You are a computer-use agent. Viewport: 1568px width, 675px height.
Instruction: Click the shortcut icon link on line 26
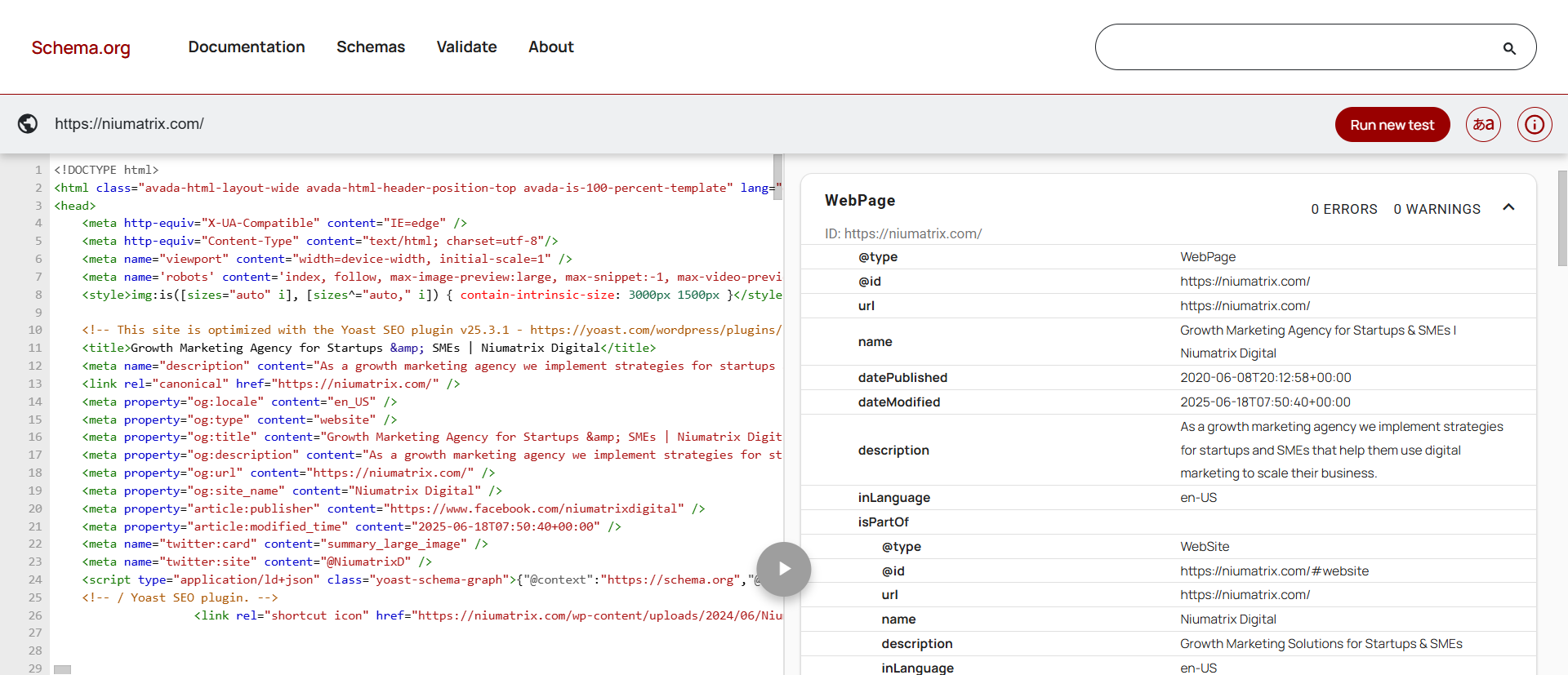pyautogui.click(x=488, y=615)
